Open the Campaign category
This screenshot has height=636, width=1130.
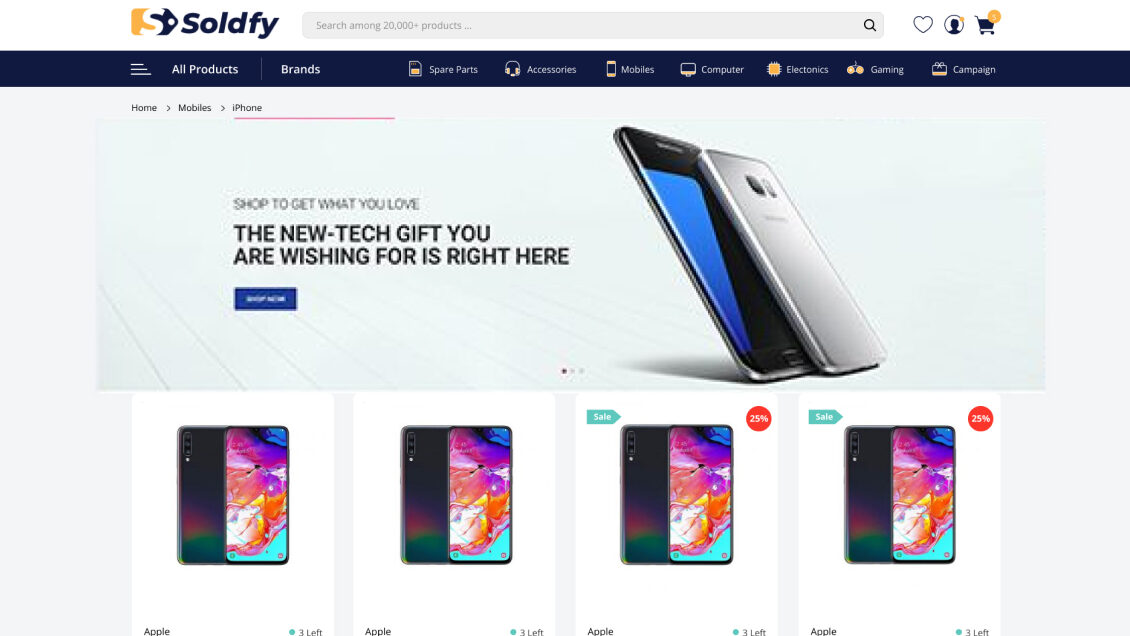[x=964, y=69]
